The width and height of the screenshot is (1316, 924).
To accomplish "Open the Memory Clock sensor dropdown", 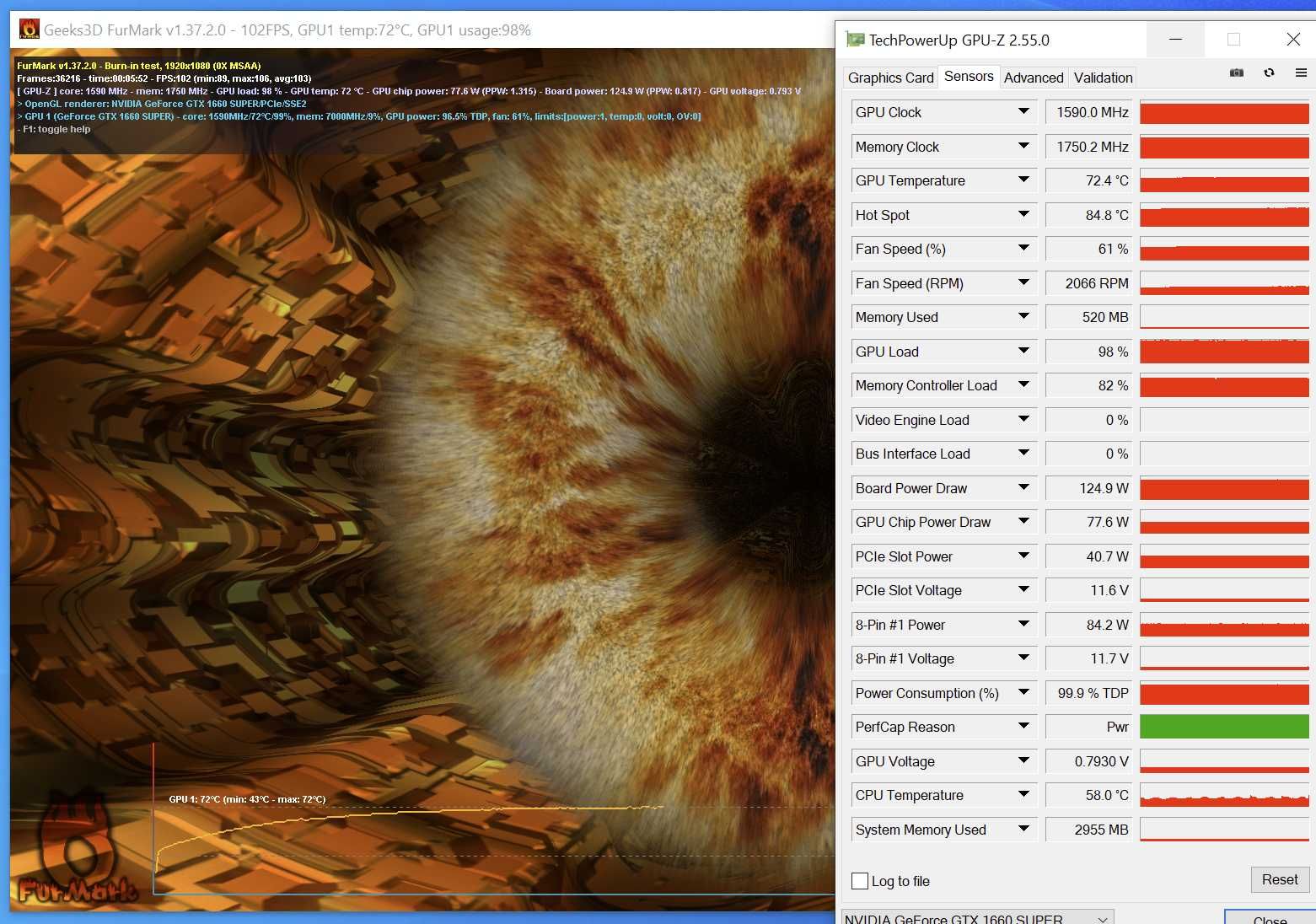I will (1023, 147).
